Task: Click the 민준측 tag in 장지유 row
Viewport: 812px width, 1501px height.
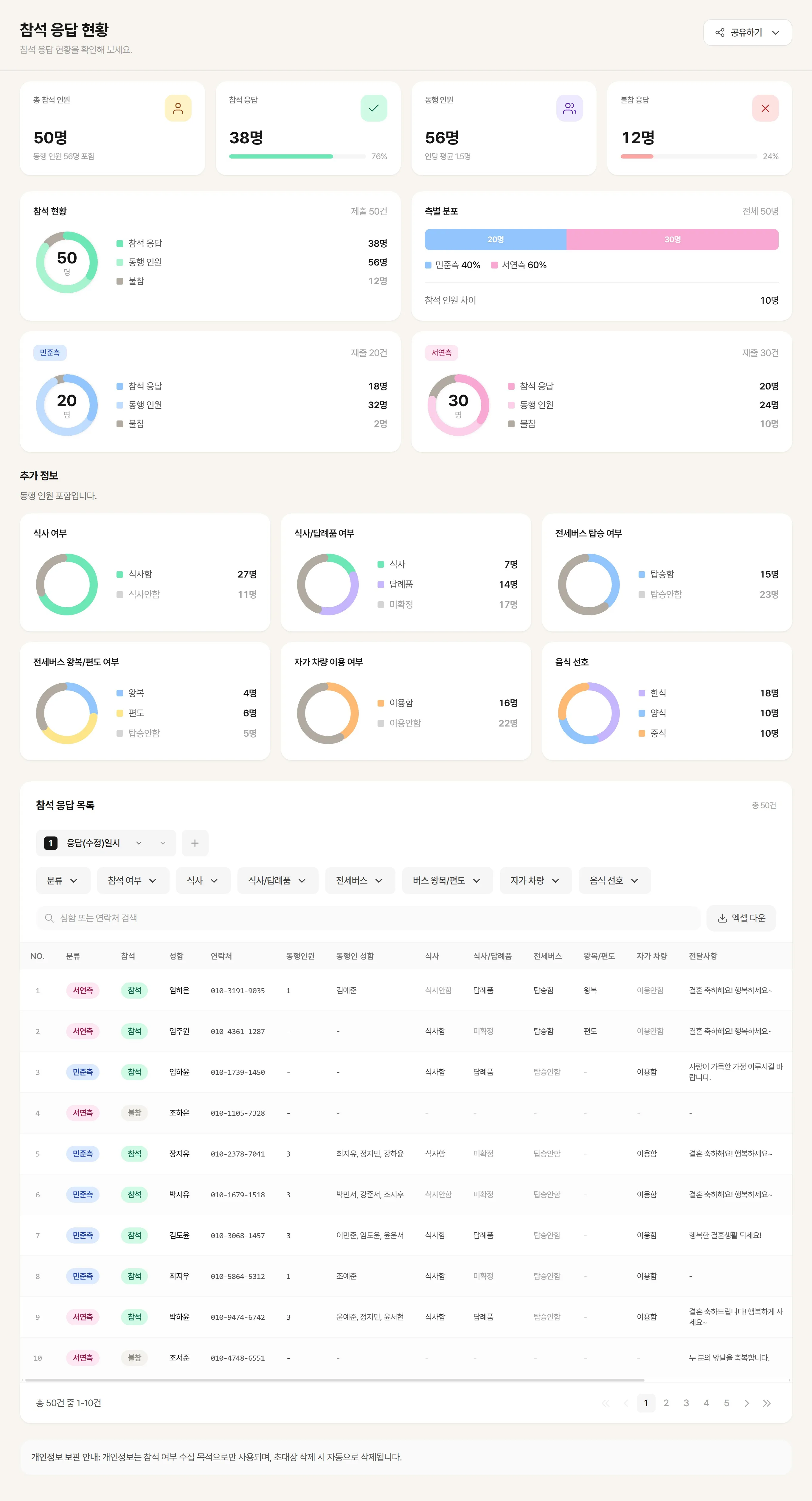Action: pyautogui.click(x=83, y=1154)
